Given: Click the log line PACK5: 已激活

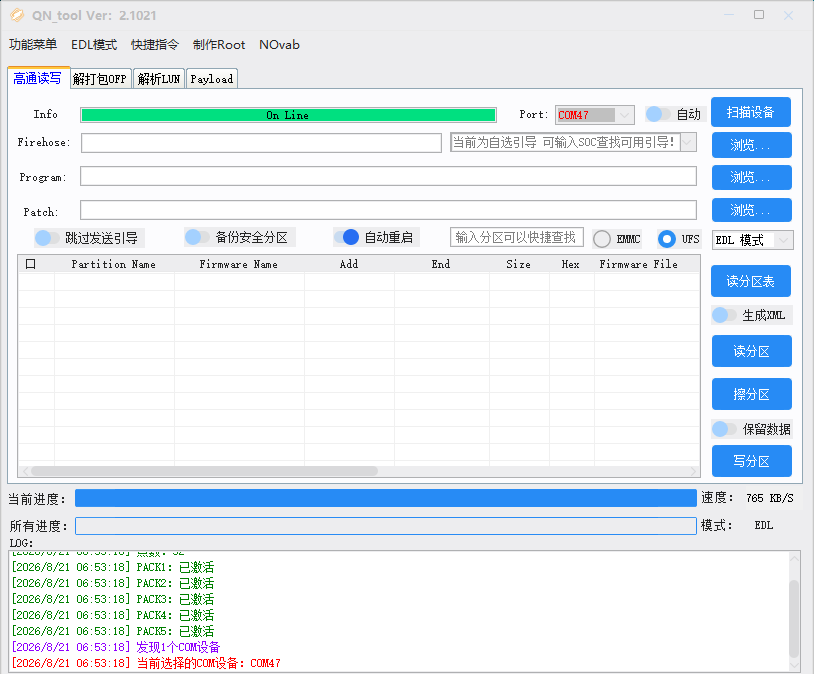Looking at the screenshot, I should pyautogui.click(x=113, y=631).
